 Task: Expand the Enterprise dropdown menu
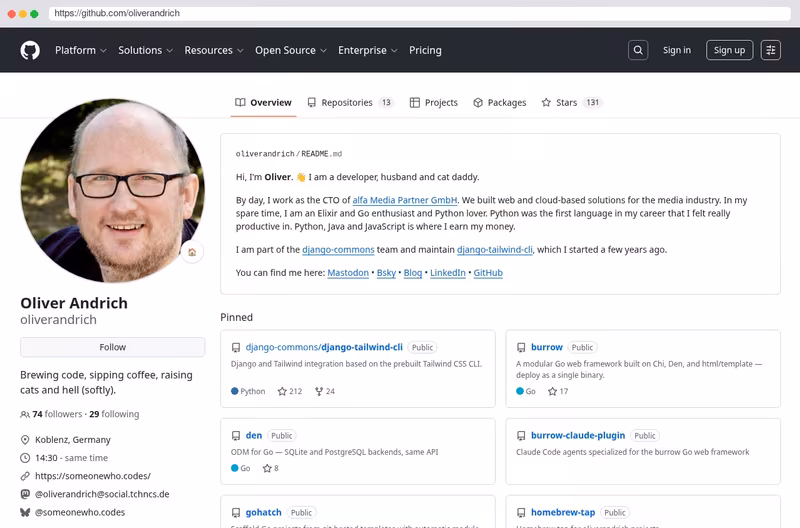point(367,51)
